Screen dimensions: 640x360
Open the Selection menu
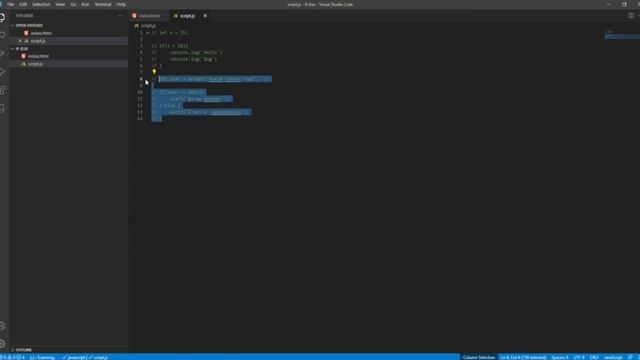pyautogui.click(x=41, y=4)
